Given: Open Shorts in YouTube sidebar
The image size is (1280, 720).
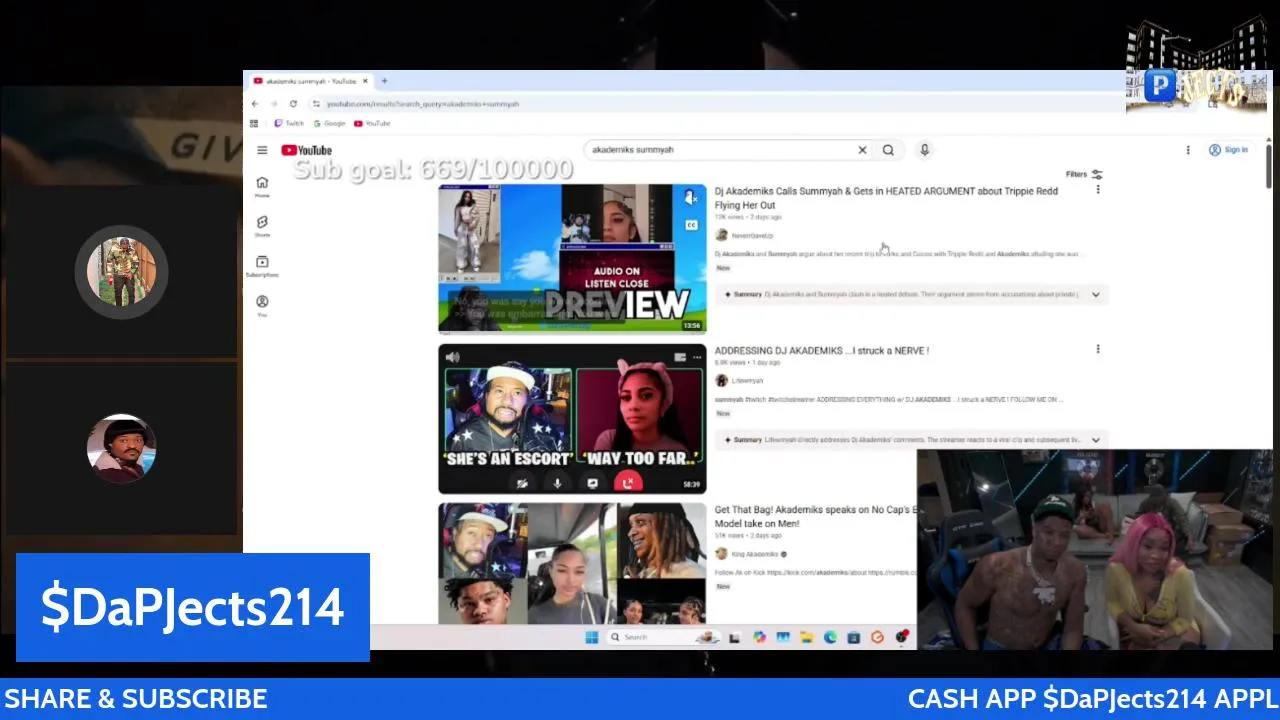Looking at the screenshot, I should tap(262, 226).
